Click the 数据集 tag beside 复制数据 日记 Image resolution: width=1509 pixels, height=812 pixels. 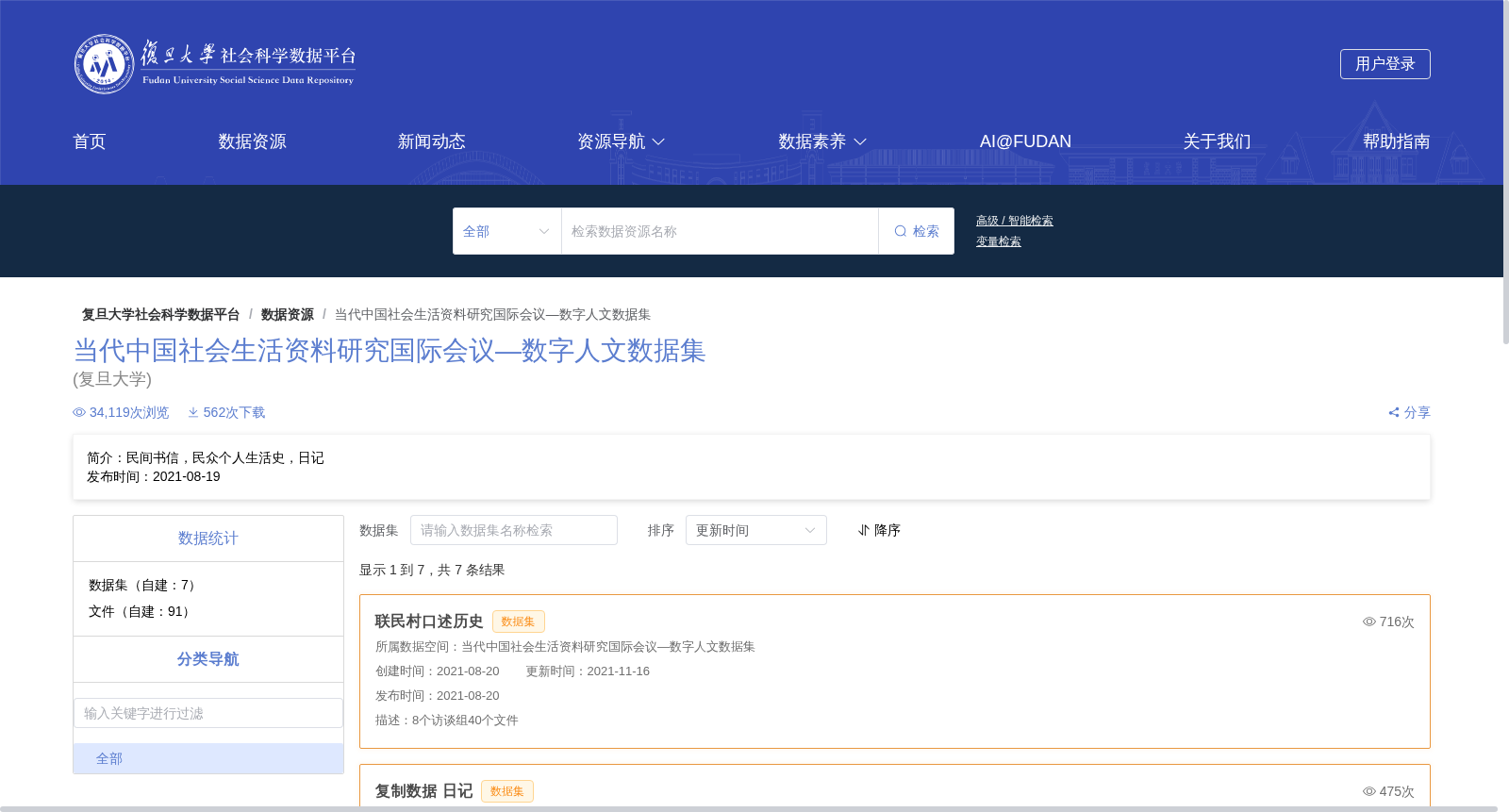click(506, 791)
